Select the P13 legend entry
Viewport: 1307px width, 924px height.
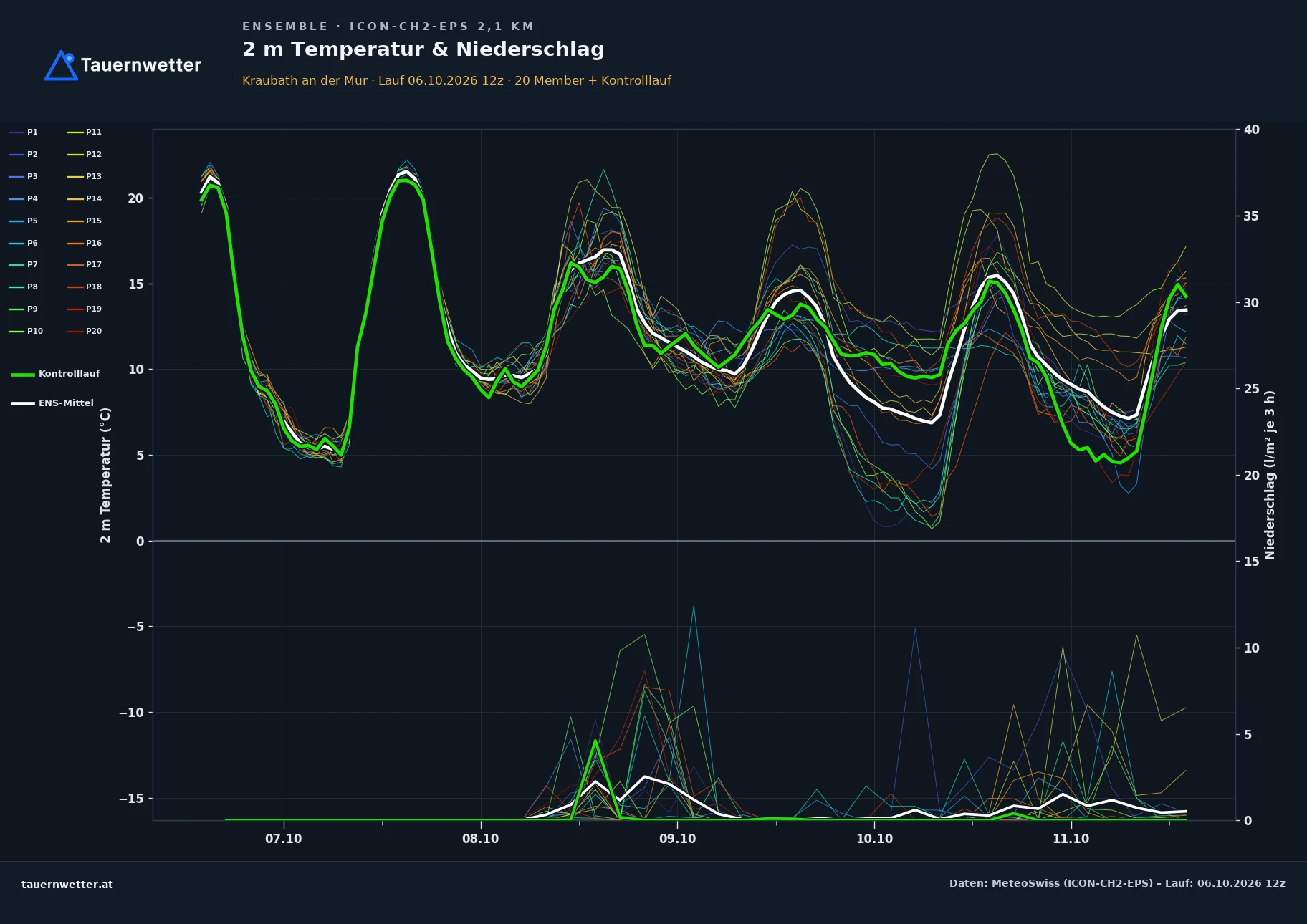pyautogui.click(x=85, y=176)
